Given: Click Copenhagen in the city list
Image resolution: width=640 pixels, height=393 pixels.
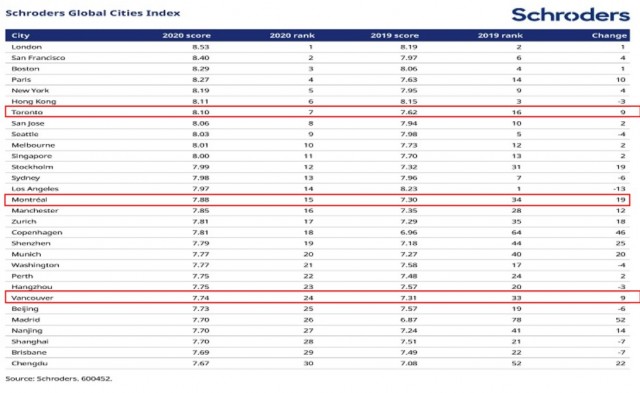Looking at the screenshot, I should 37,232.
